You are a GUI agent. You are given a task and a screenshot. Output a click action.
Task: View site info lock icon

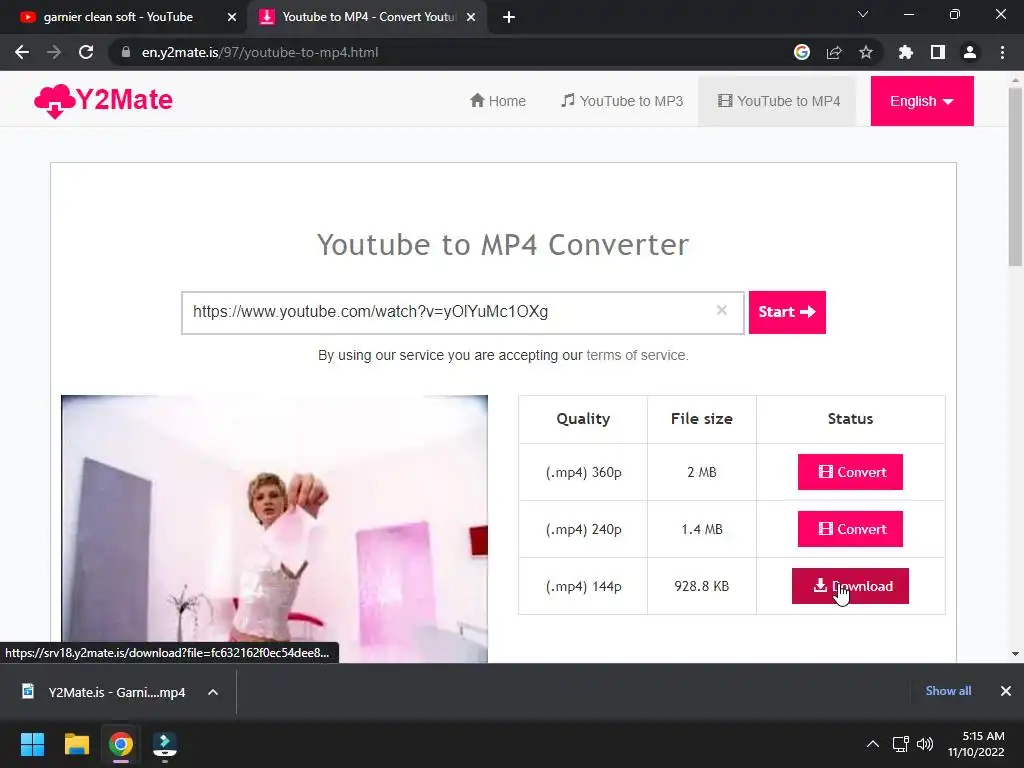(126, 52)
